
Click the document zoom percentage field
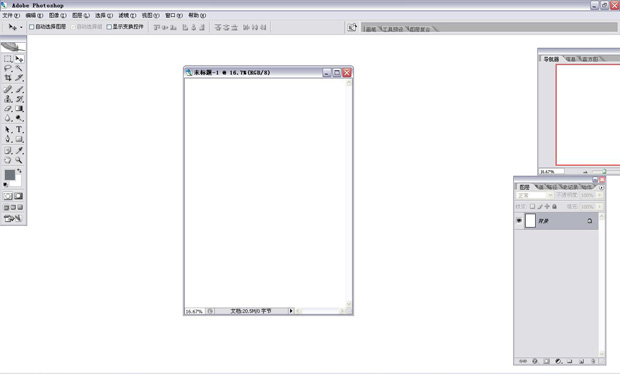[x=195, y=312]
